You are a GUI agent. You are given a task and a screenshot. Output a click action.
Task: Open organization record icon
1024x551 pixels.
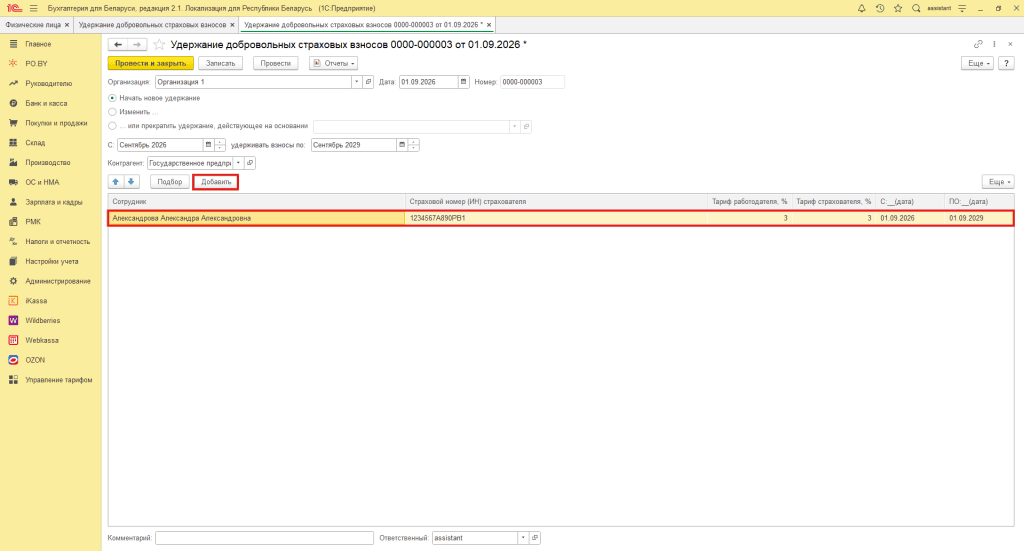[x=368, y=82]
